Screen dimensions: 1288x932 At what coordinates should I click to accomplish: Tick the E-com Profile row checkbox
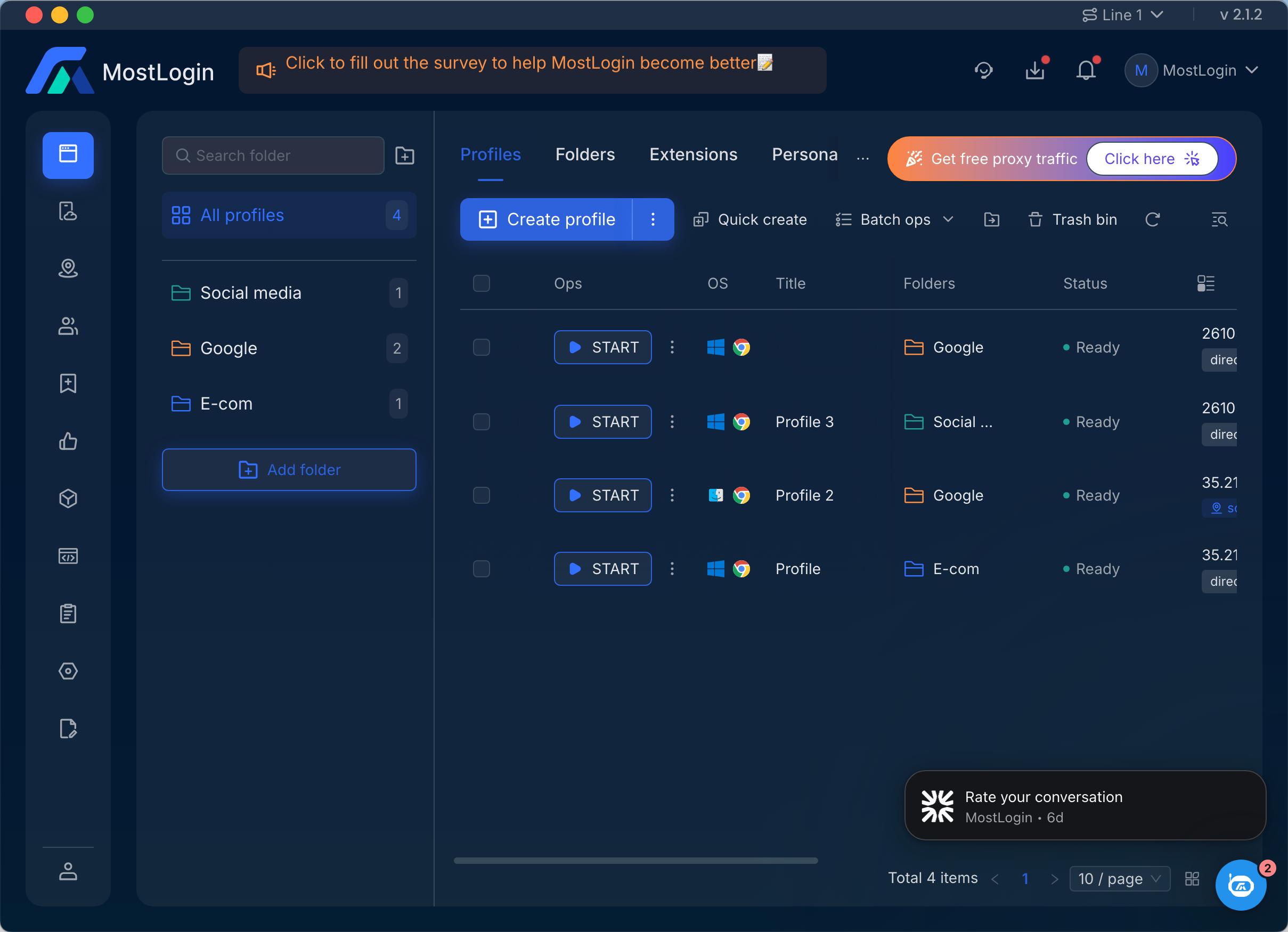[x=482, y=568]
